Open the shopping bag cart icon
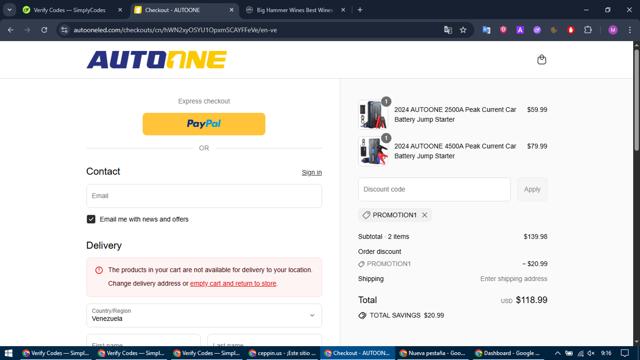 (541, 60)
